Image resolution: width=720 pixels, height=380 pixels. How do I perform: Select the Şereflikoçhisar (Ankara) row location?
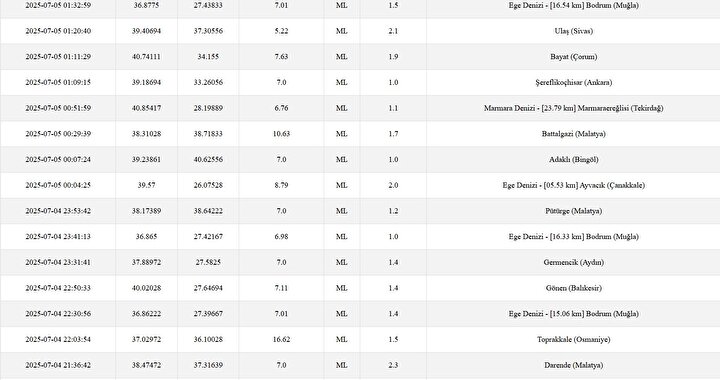(x=573, y=83)
